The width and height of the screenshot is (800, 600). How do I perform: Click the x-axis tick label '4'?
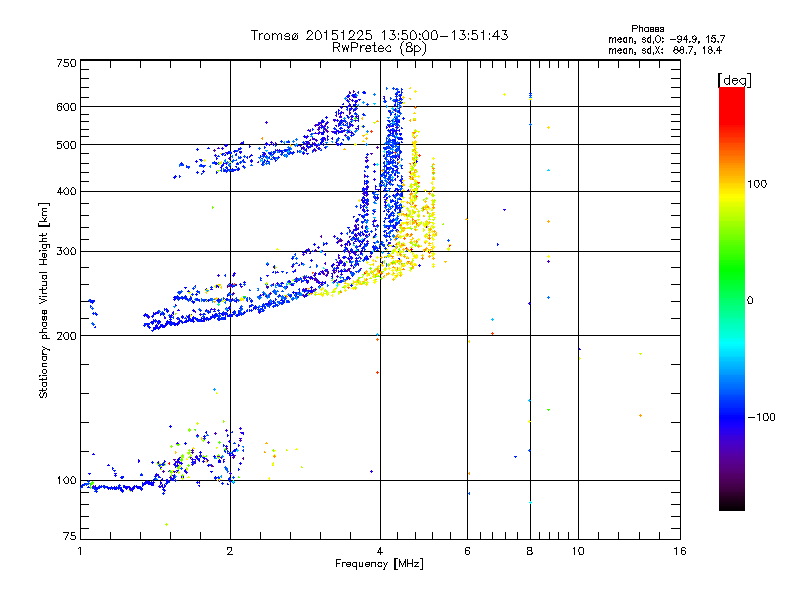click(380, 551)
